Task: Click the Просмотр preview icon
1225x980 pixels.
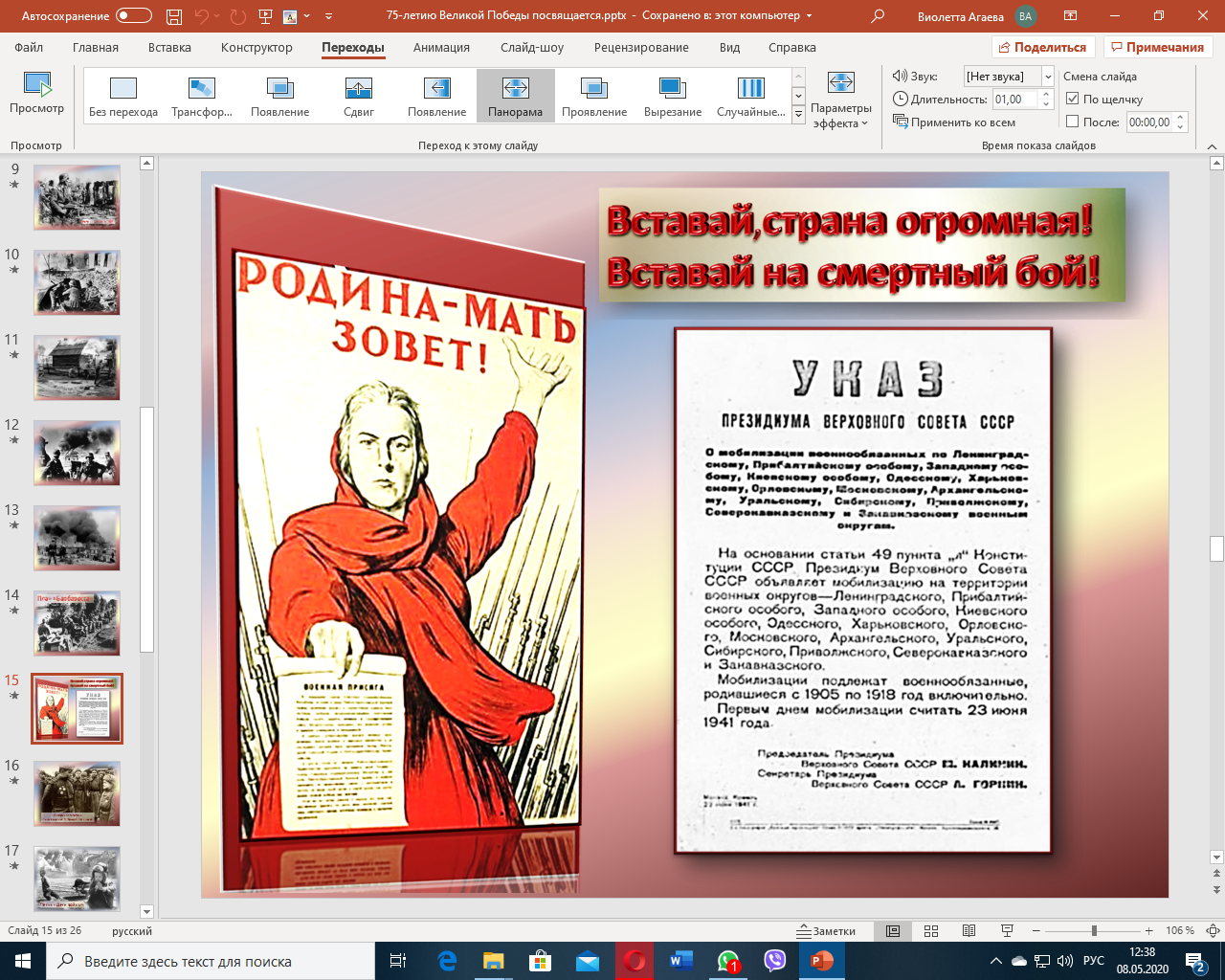Action: (x=36, y=85)
